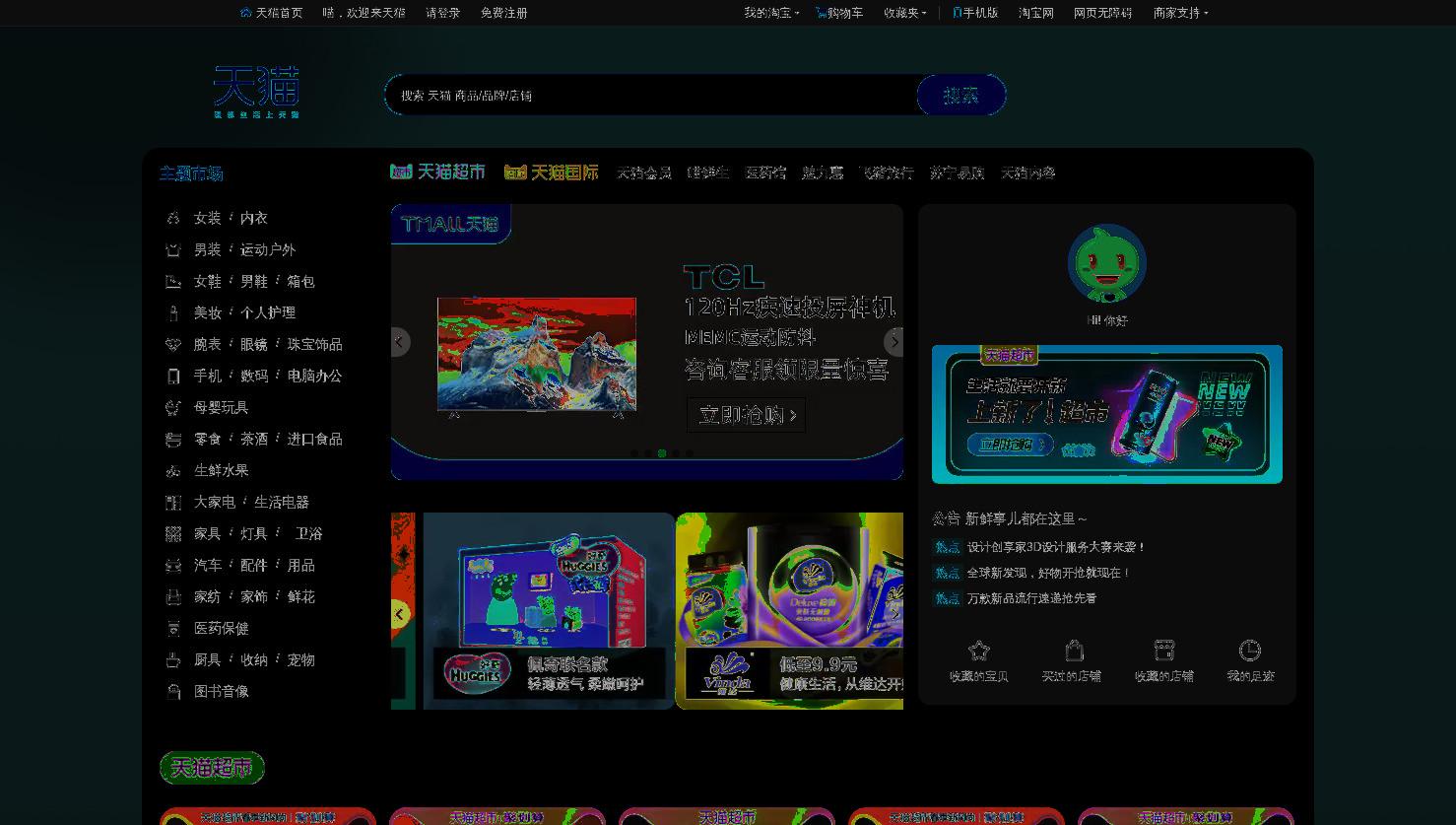
Task: Click the home icon beside 天猫首页
Action: 245,13
